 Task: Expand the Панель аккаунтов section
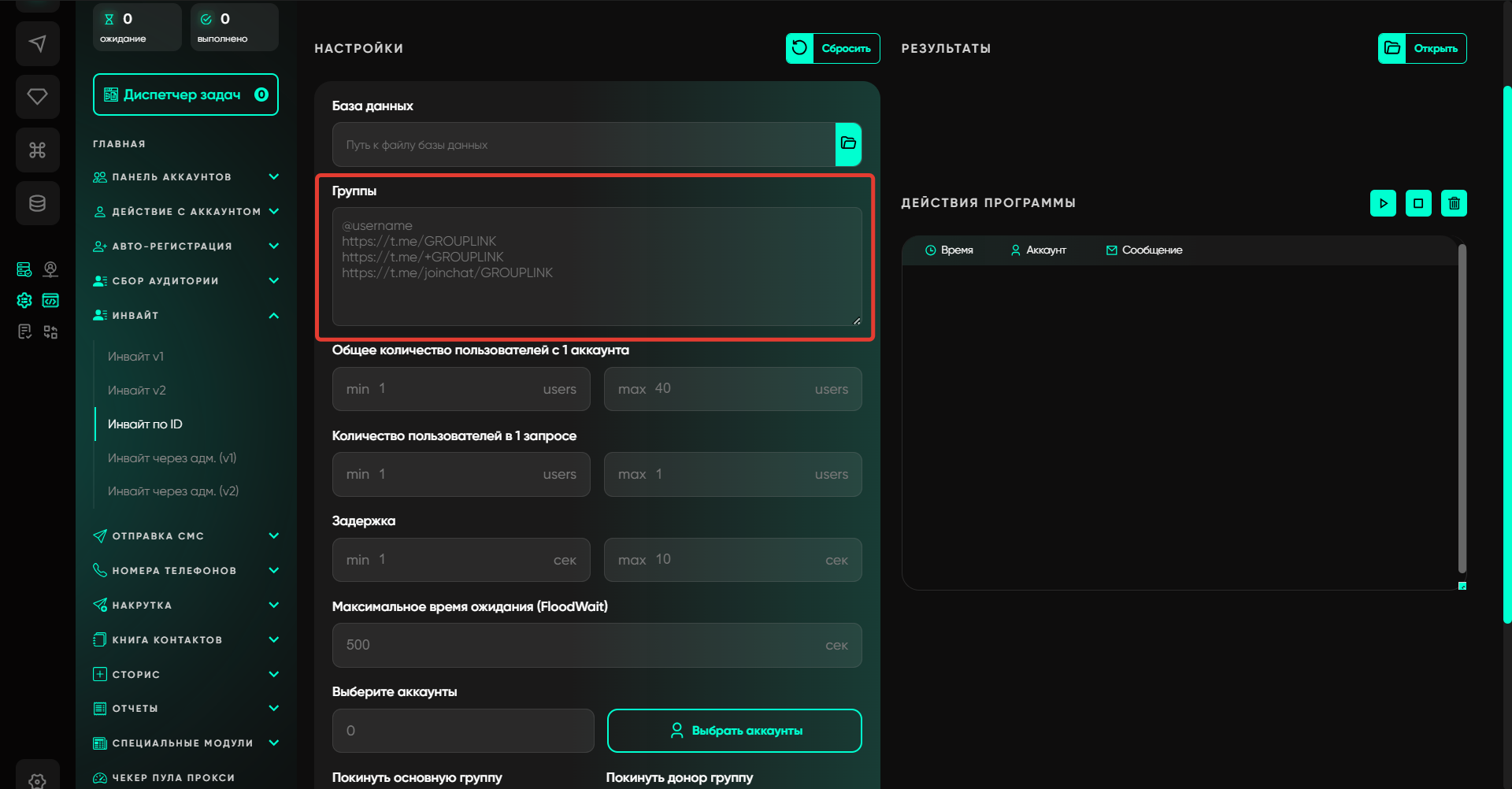pyautogui.click(x=185, y=177)
